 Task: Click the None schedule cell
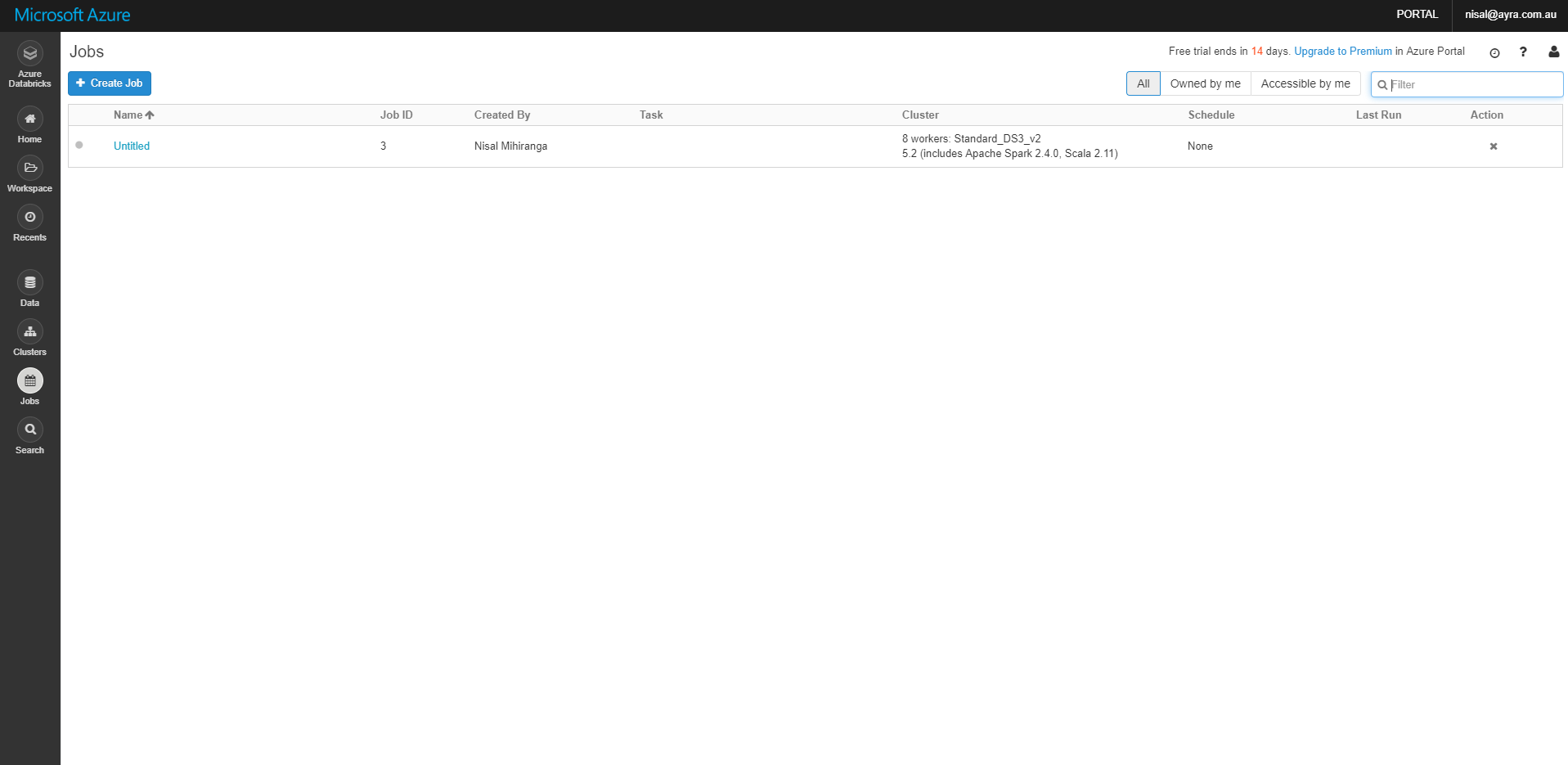tap(1201, 146)
